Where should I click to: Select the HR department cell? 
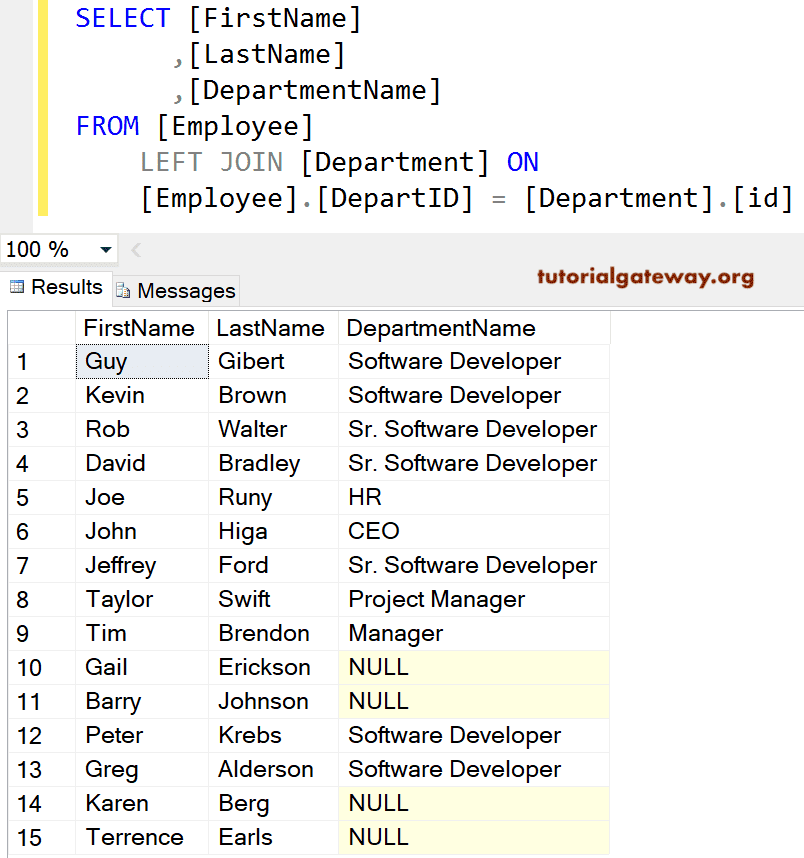pos(474,497)
